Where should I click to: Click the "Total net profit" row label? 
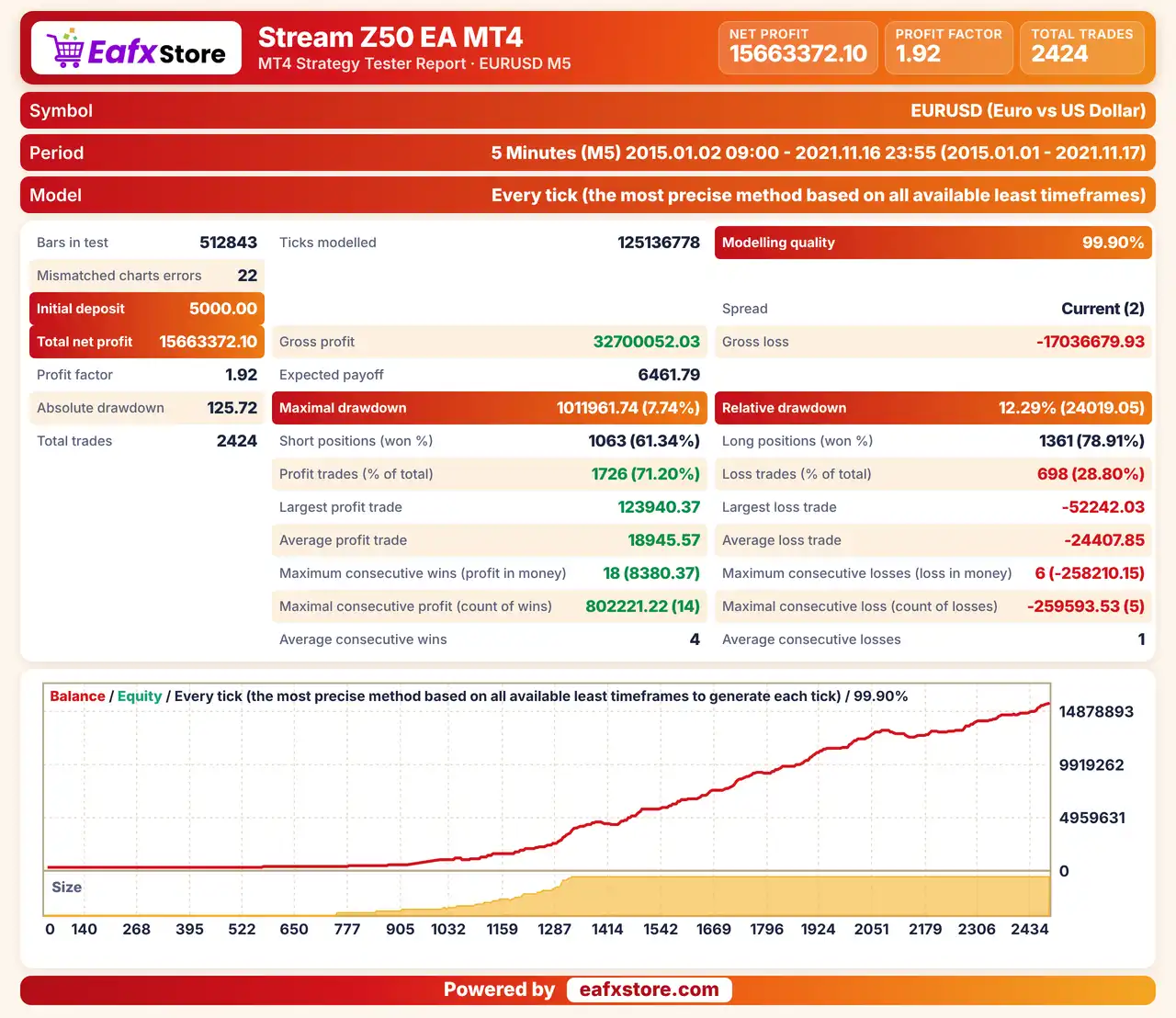(85, 342)
